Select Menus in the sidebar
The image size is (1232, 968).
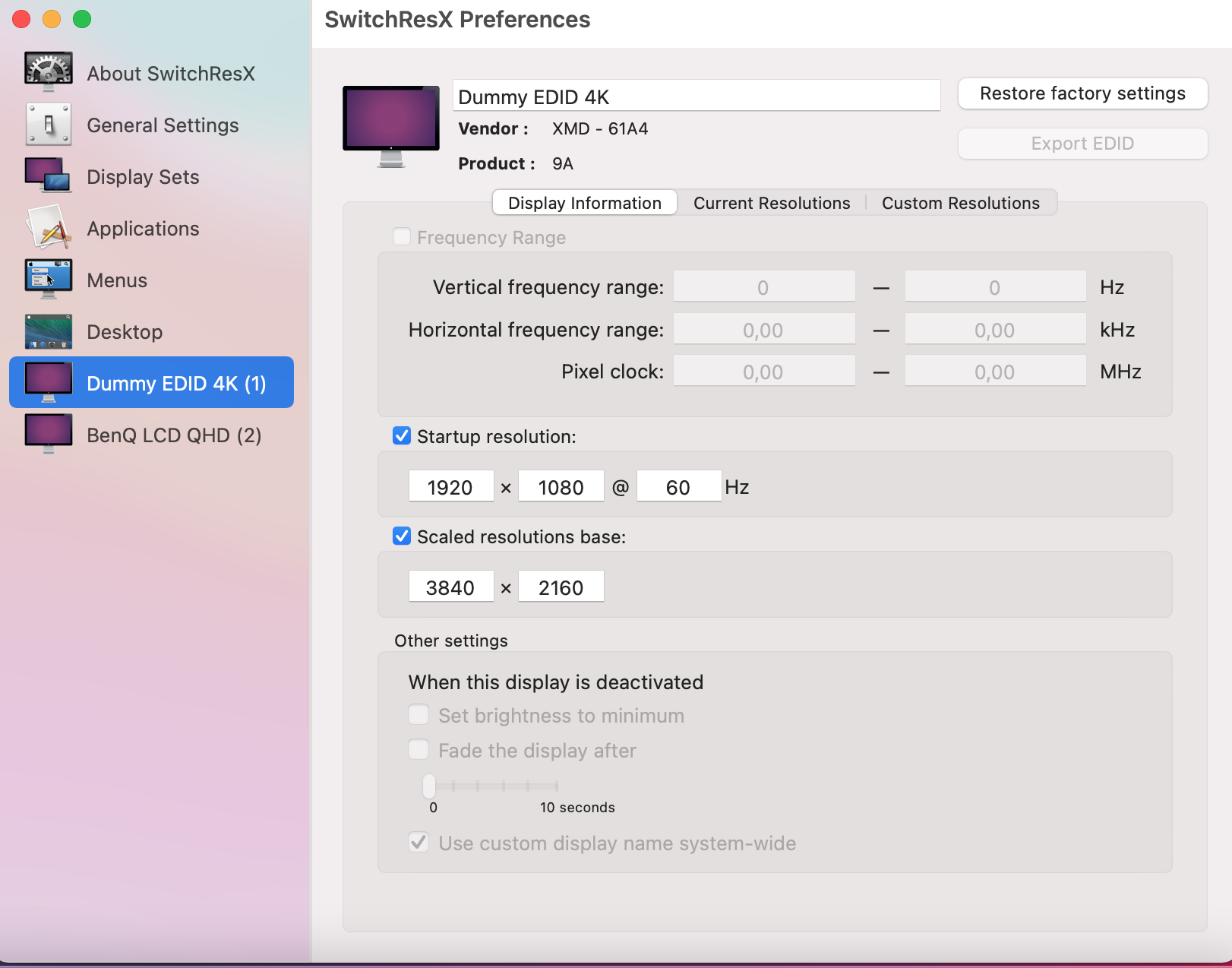tap(152, 280)
